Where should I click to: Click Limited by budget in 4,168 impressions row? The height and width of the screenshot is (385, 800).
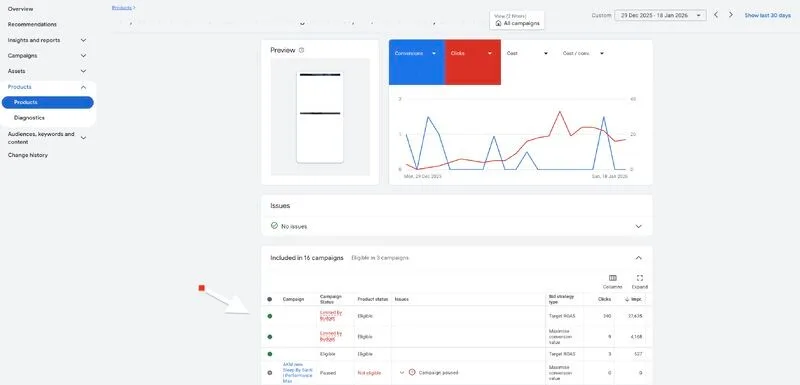pos(331,336)
